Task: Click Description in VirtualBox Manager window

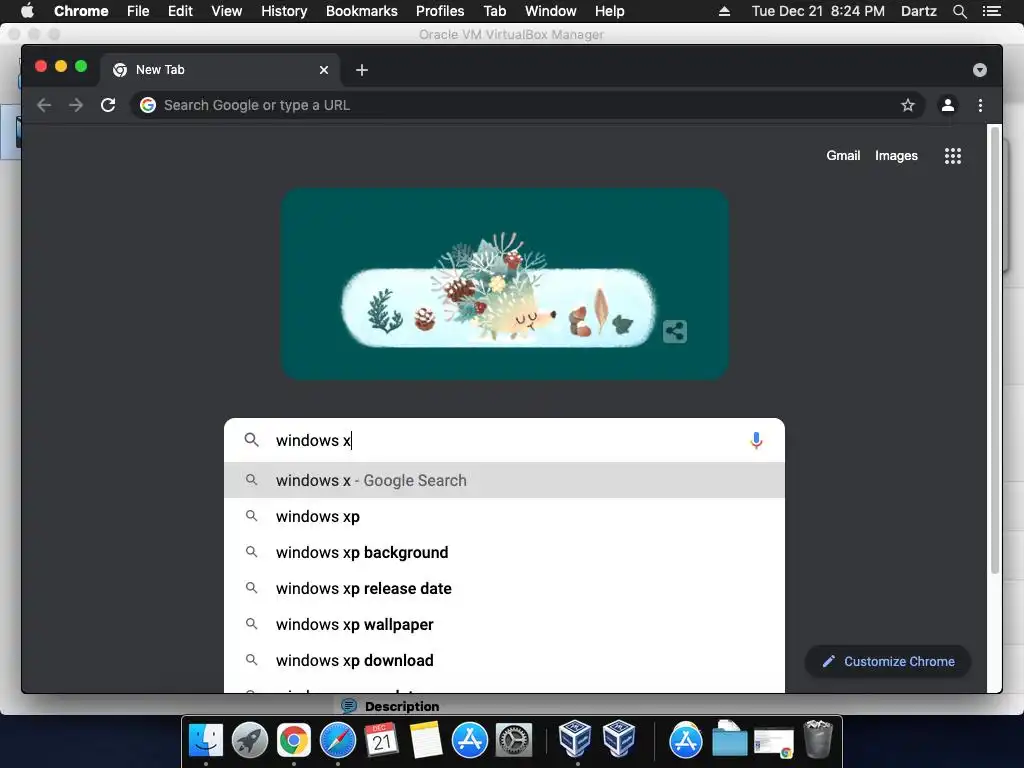Action: tap(402, 707)
